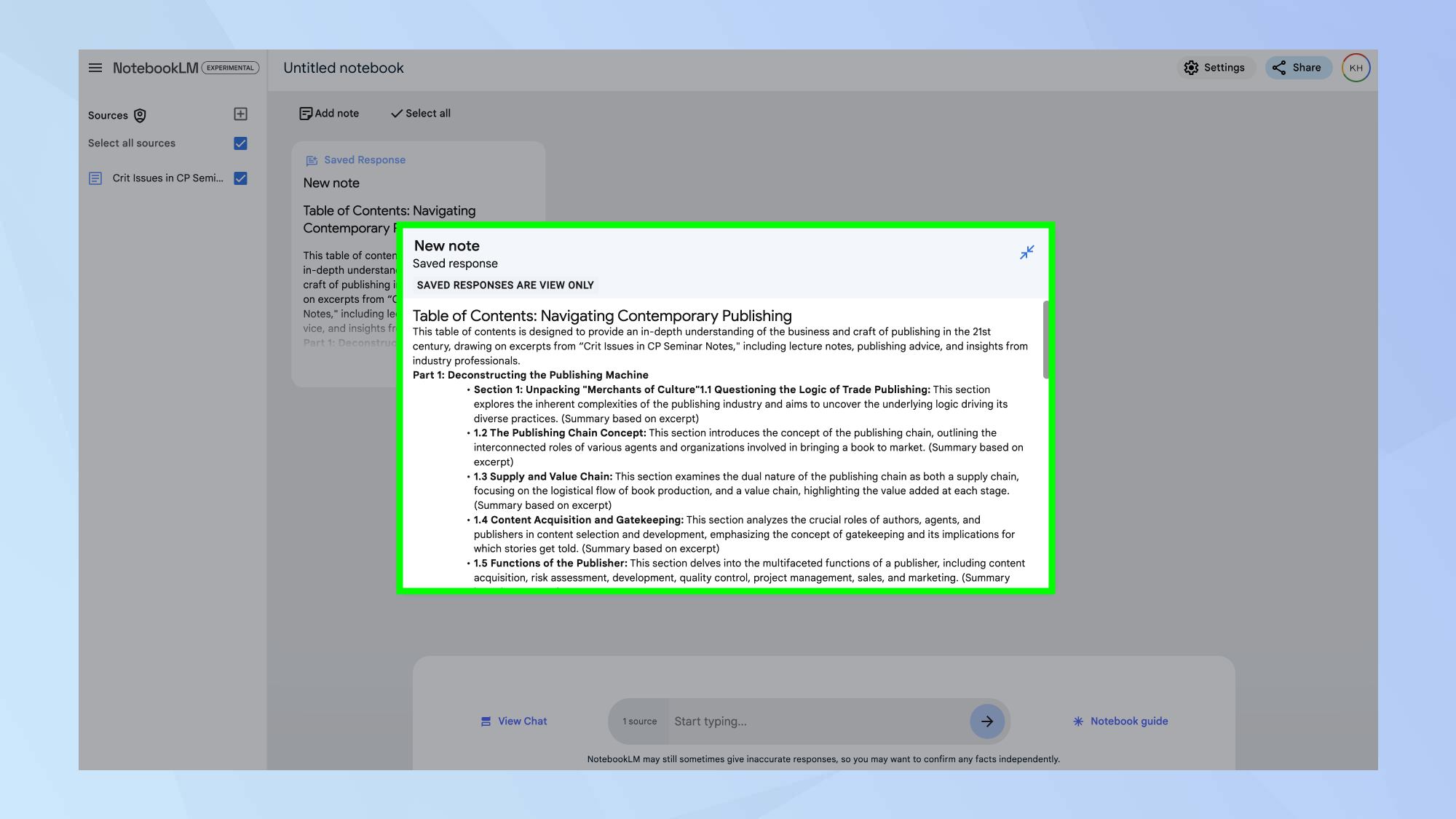Screen dimensions: 1456x819
Task: Click the Sources shield icon
Action: 140,116
